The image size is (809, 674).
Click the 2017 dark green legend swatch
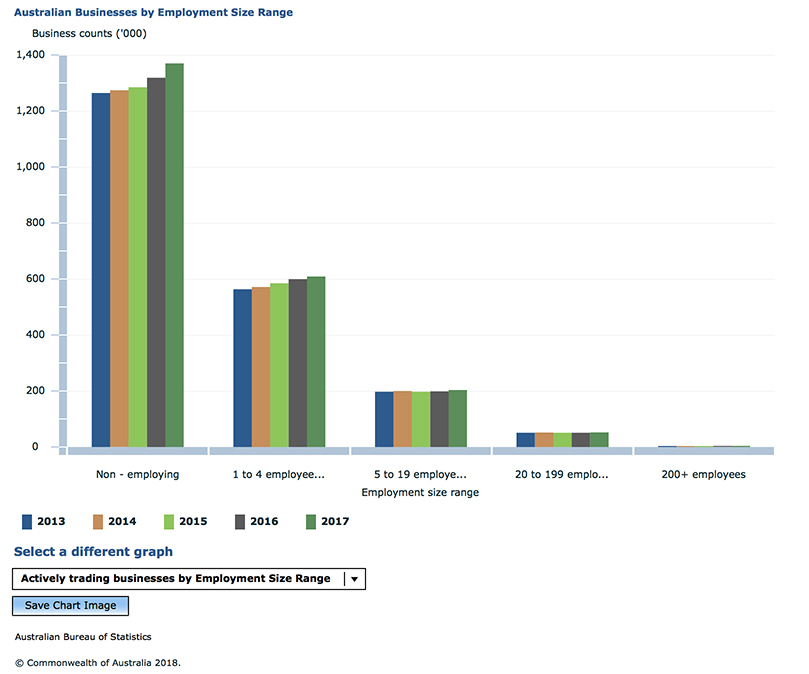[x=311, y=522]
